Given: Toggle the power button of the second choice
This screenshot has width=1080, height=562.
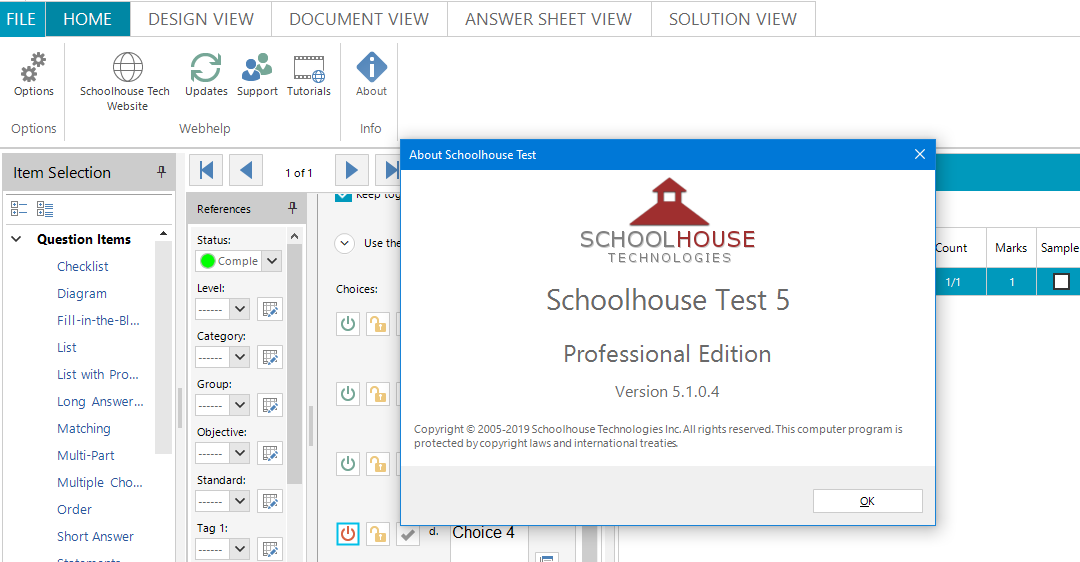Looking at the screenshot, I should (x=348, y=394).
